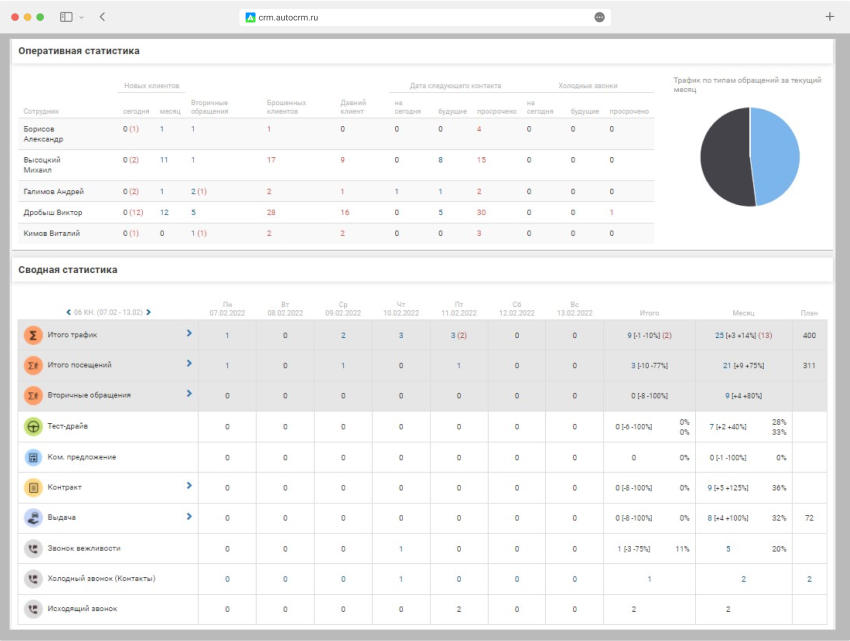Click the yellow Контракт document icon
This screenshot has height=641, width=850.
[32, 488]
